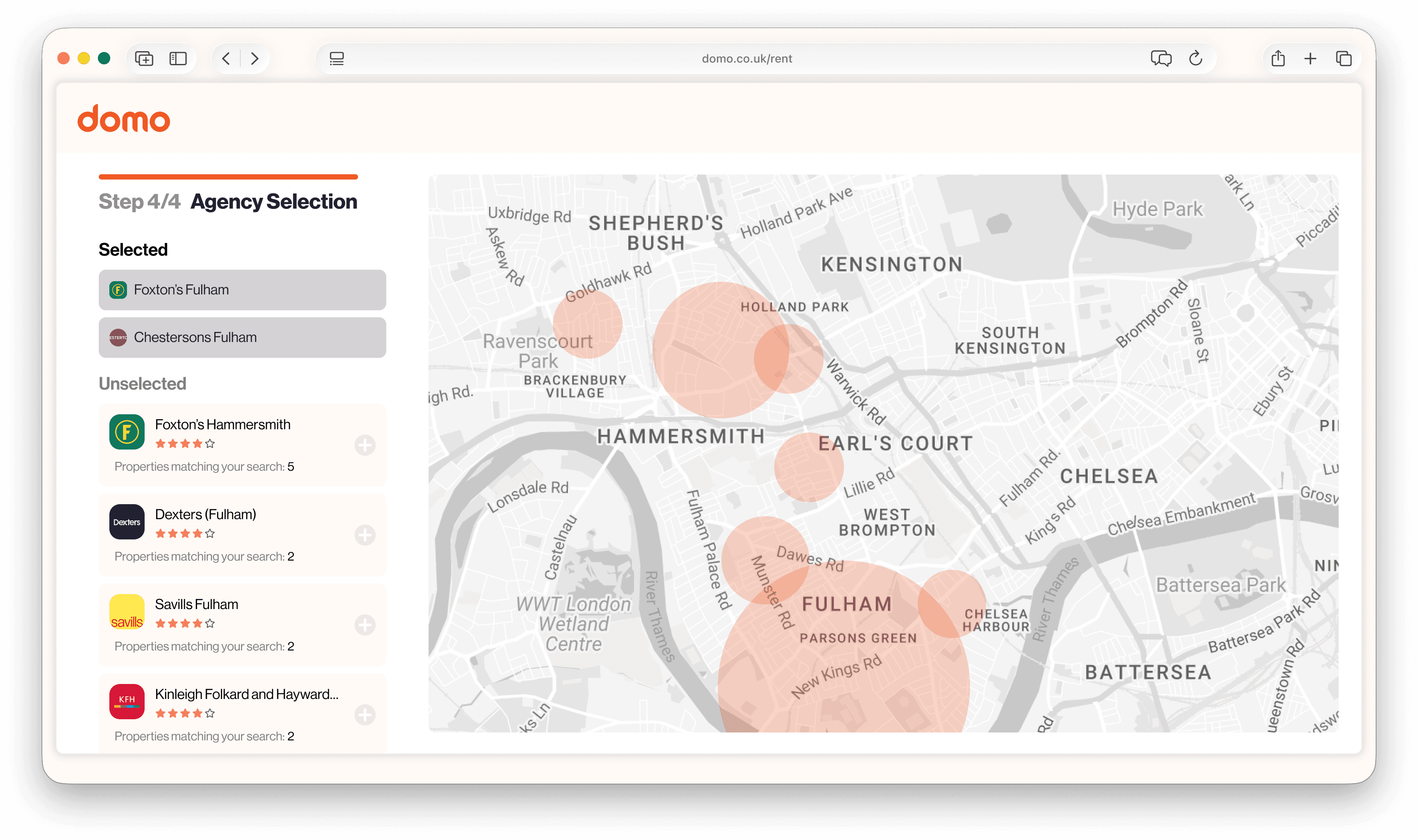Go back with the browser back arrow

pyautogui.click(x=226, y=58)
